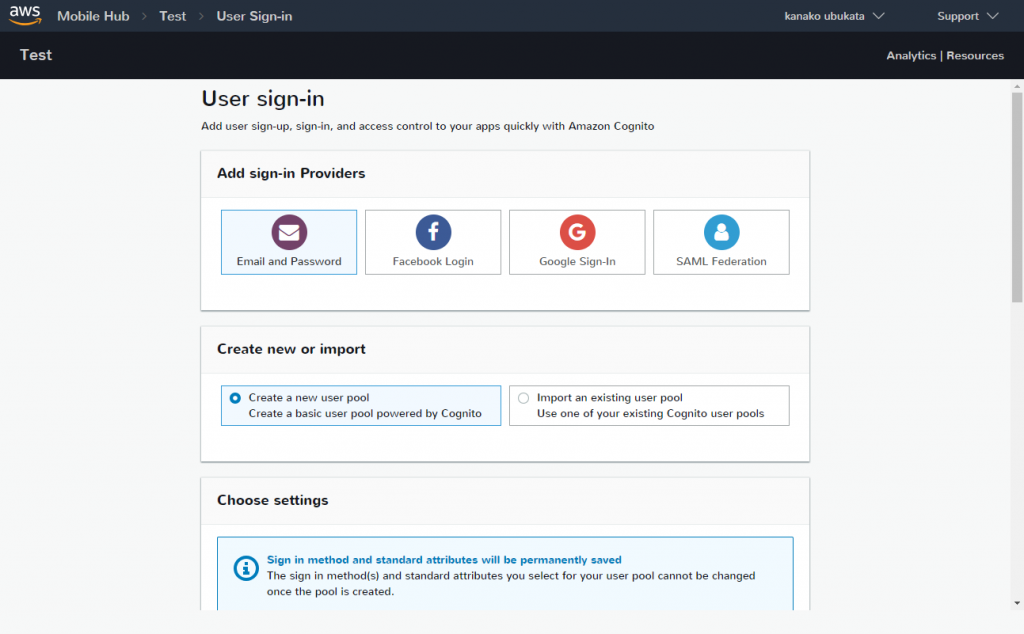Click the scrollbar down arrow
Image resolution: width=1024 pixels, height=634 pixels.
(x=1017, y=603)
